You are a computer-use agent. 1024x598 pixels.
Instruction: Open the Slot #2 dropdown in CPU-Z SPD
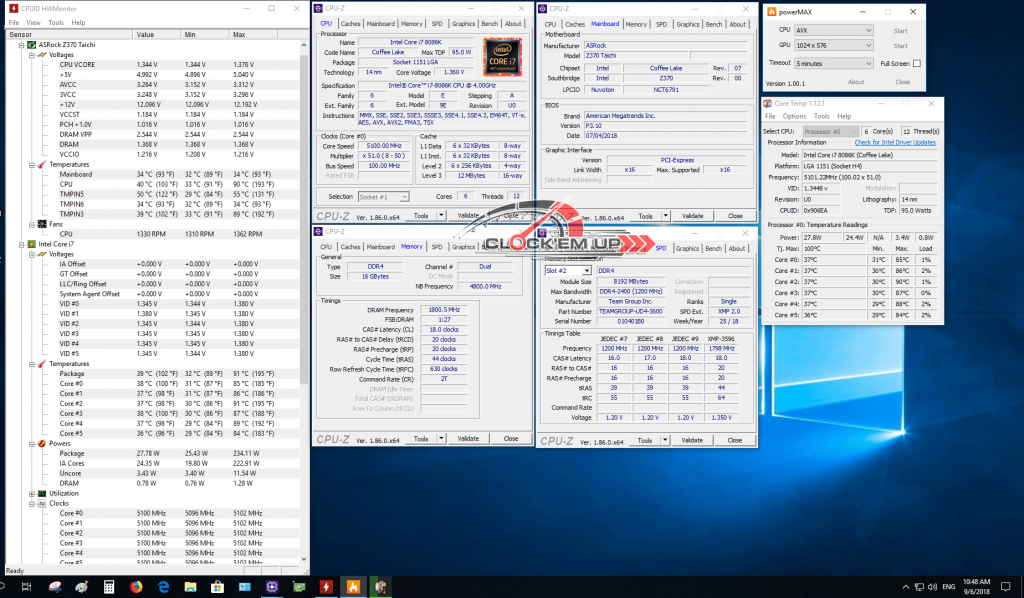click(568, 270)
